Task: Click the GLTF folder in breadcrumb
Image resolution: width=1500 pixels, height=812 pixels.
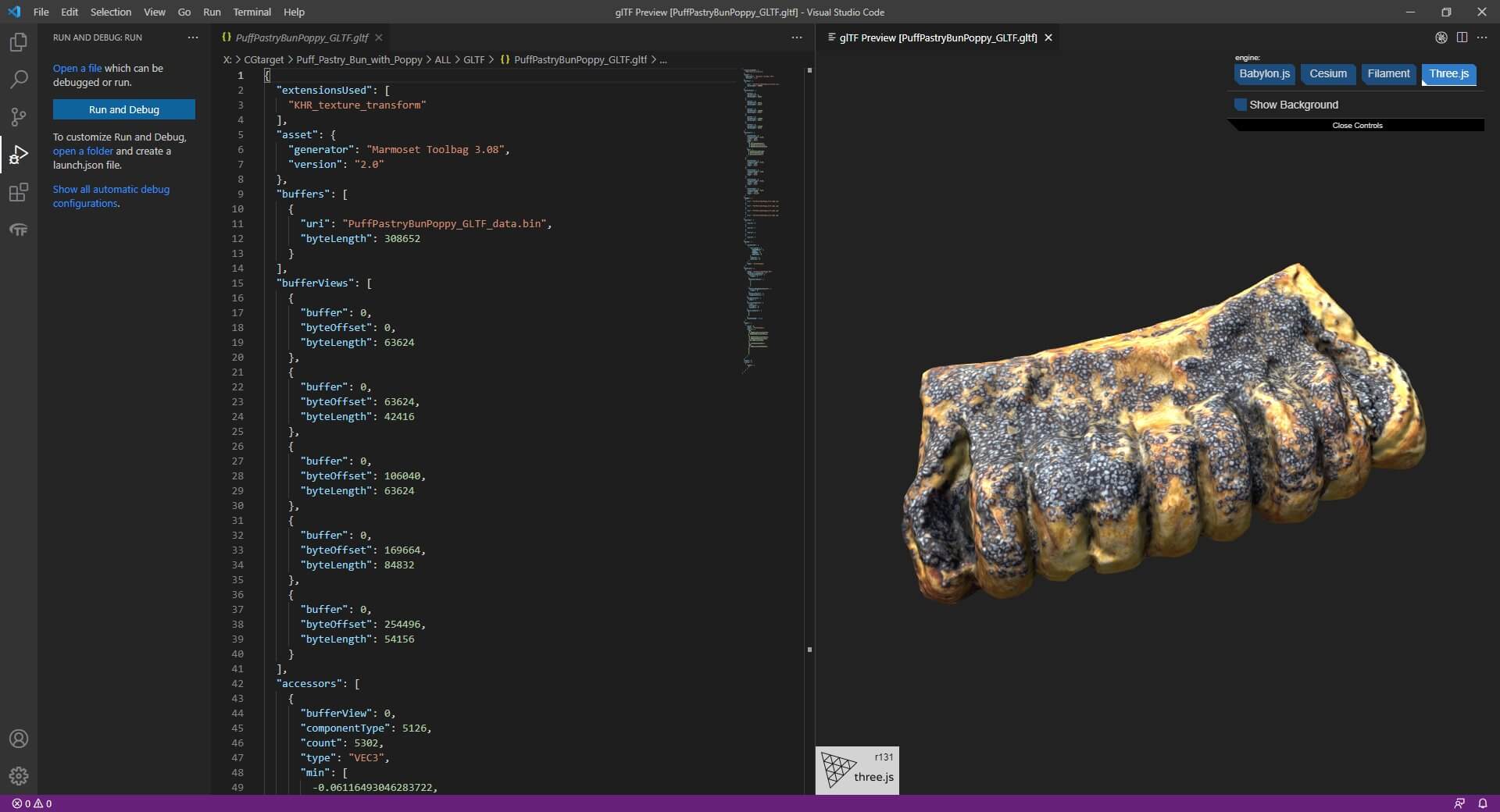Action: [x=473, y=59]
